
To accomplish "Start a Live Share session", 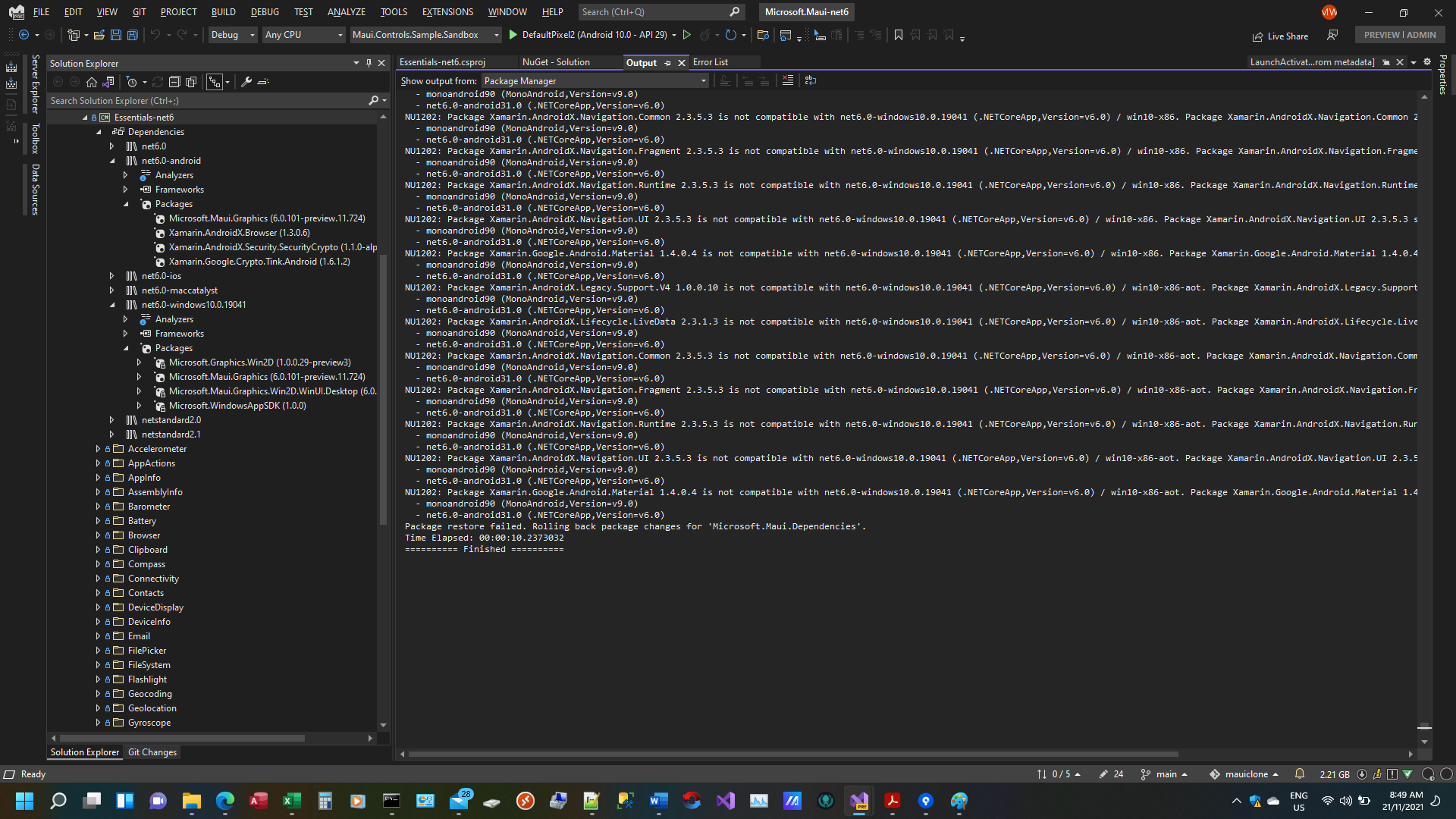I will [x=1281, y=36].
